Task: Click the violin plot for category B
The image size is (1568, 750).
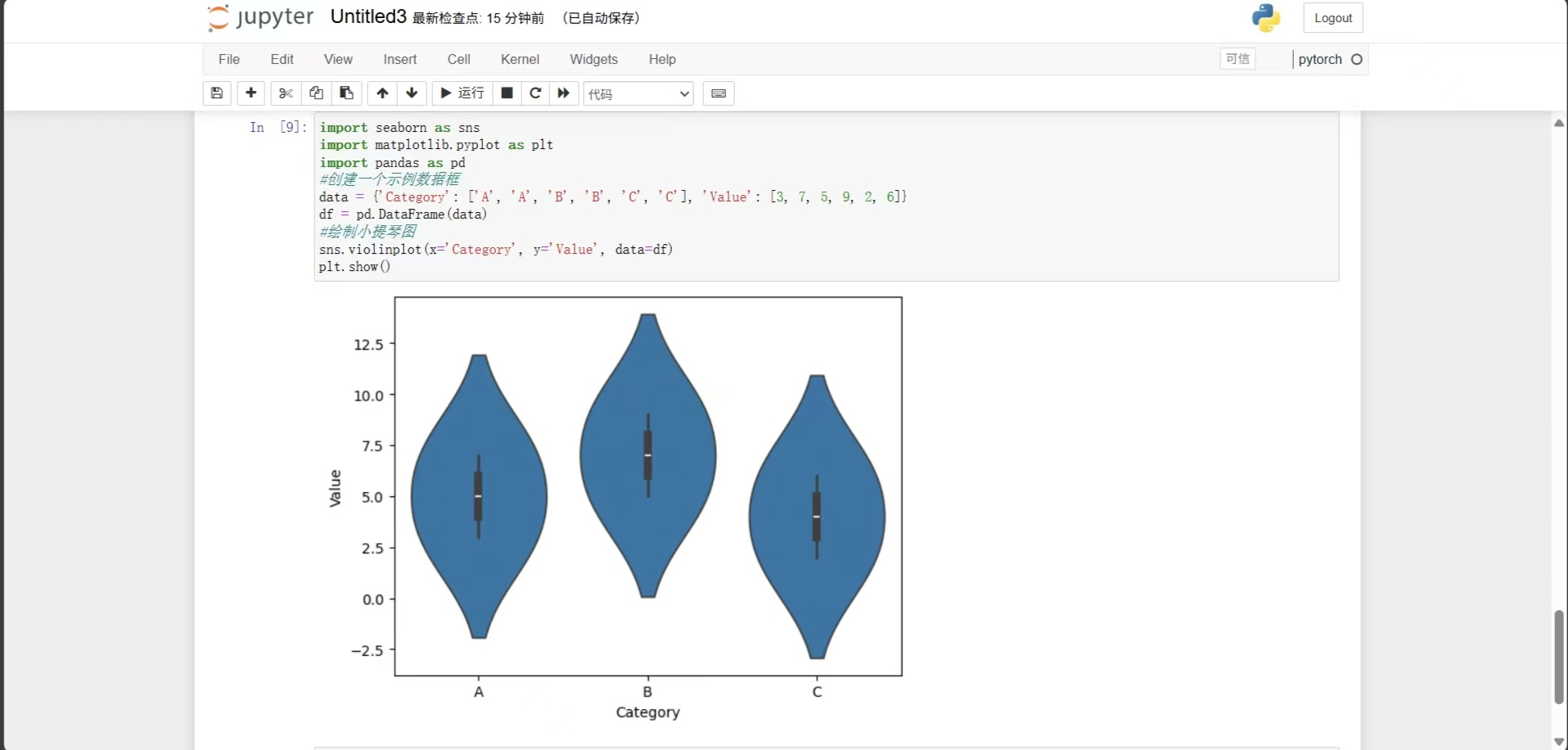Action: tap(647, 455)
